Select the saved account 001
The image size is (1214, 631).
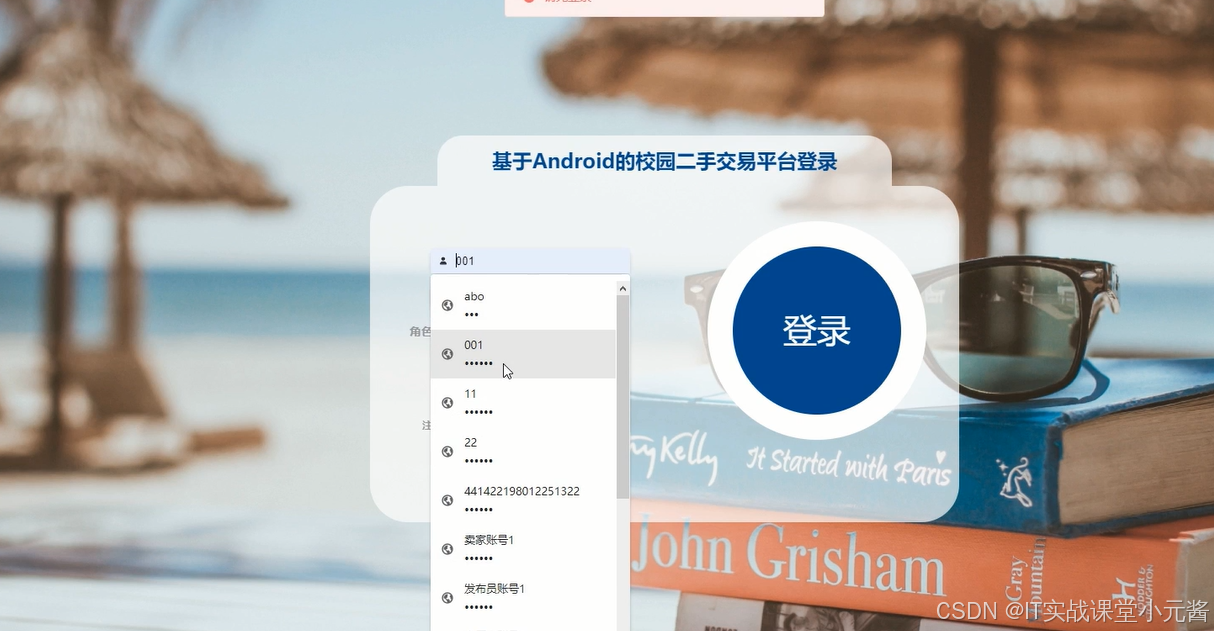[523, 354]
